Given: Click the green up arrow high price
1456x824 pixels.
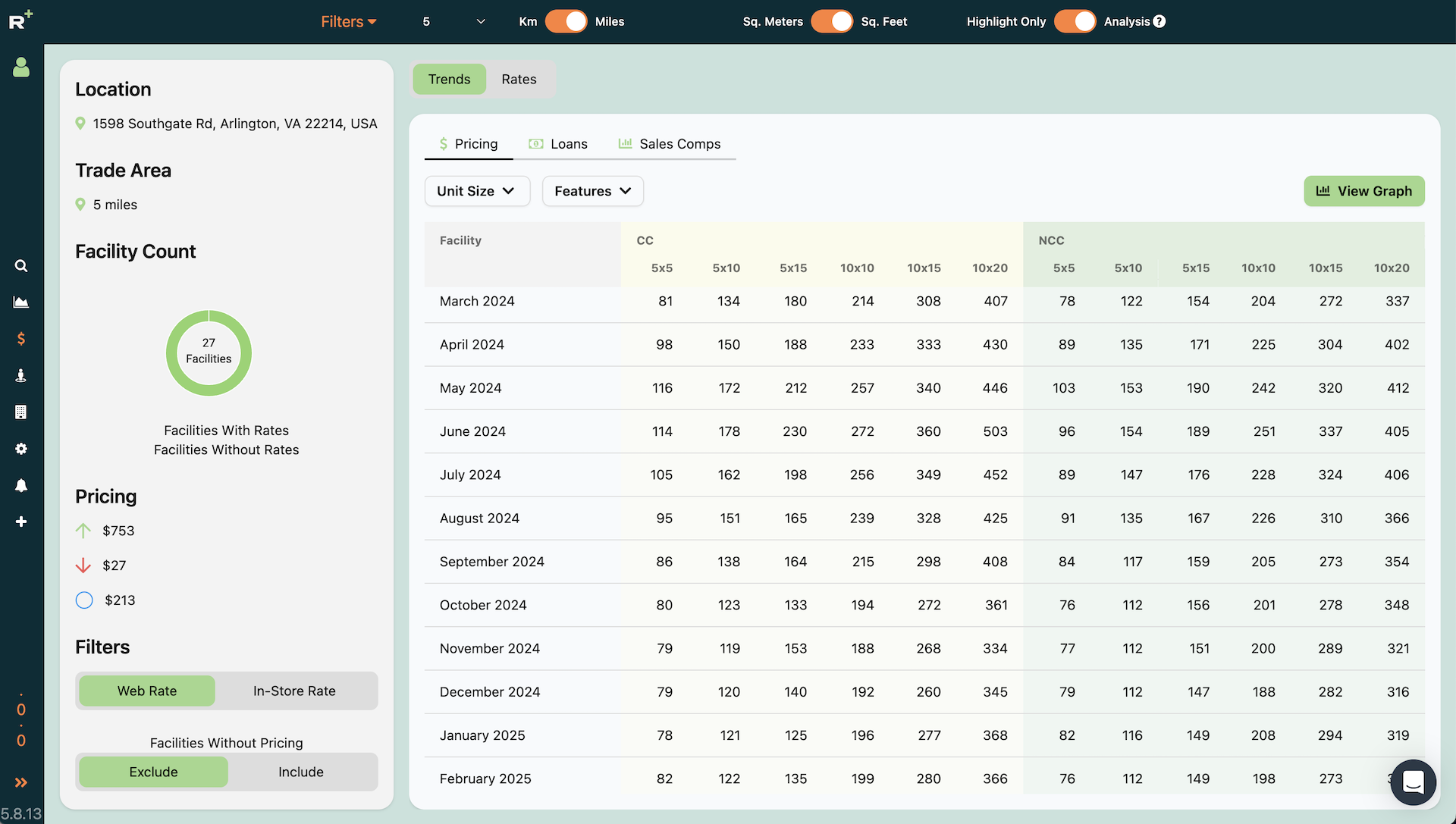Looking at the screenshot, I should (x=83, y=531).
